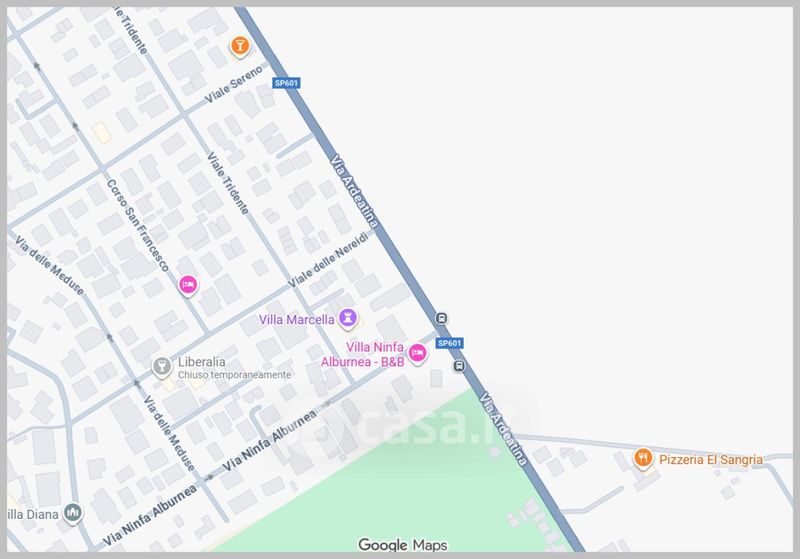
Task: Click the SP601 shield near Villa Ninfa
Action: click(449, 343)
